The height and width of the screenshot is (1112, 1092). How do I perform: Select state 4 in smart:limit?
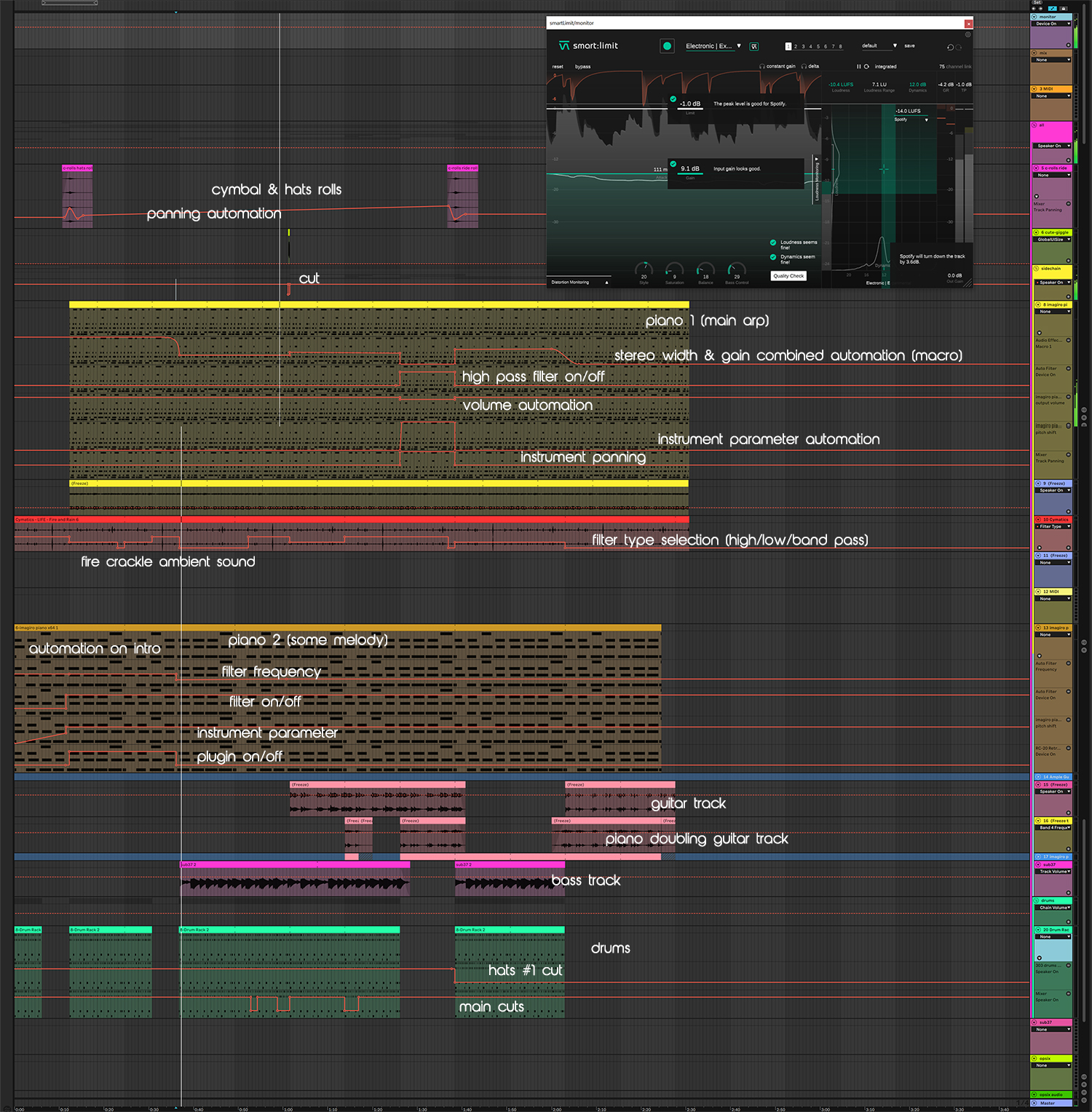(x=810, y=47)
